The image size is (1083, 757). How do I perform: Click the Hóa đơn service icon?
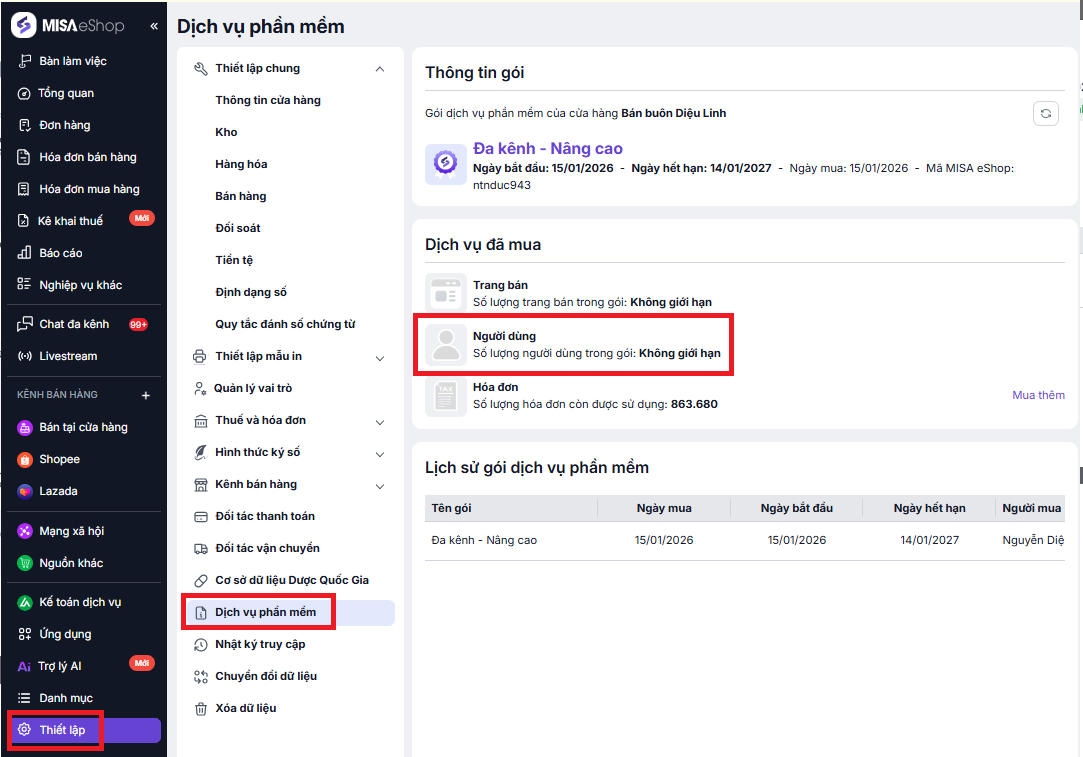pos(445,395)
